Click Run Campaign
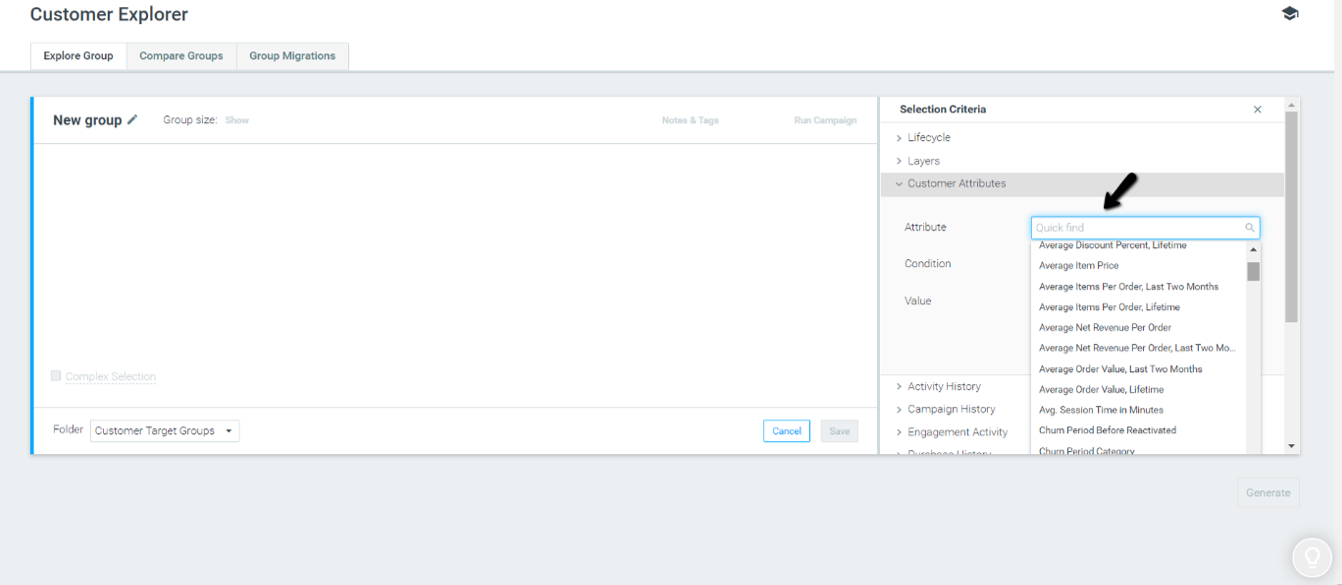The width and height of the screenshot is (1342, 585). [825, 121]
